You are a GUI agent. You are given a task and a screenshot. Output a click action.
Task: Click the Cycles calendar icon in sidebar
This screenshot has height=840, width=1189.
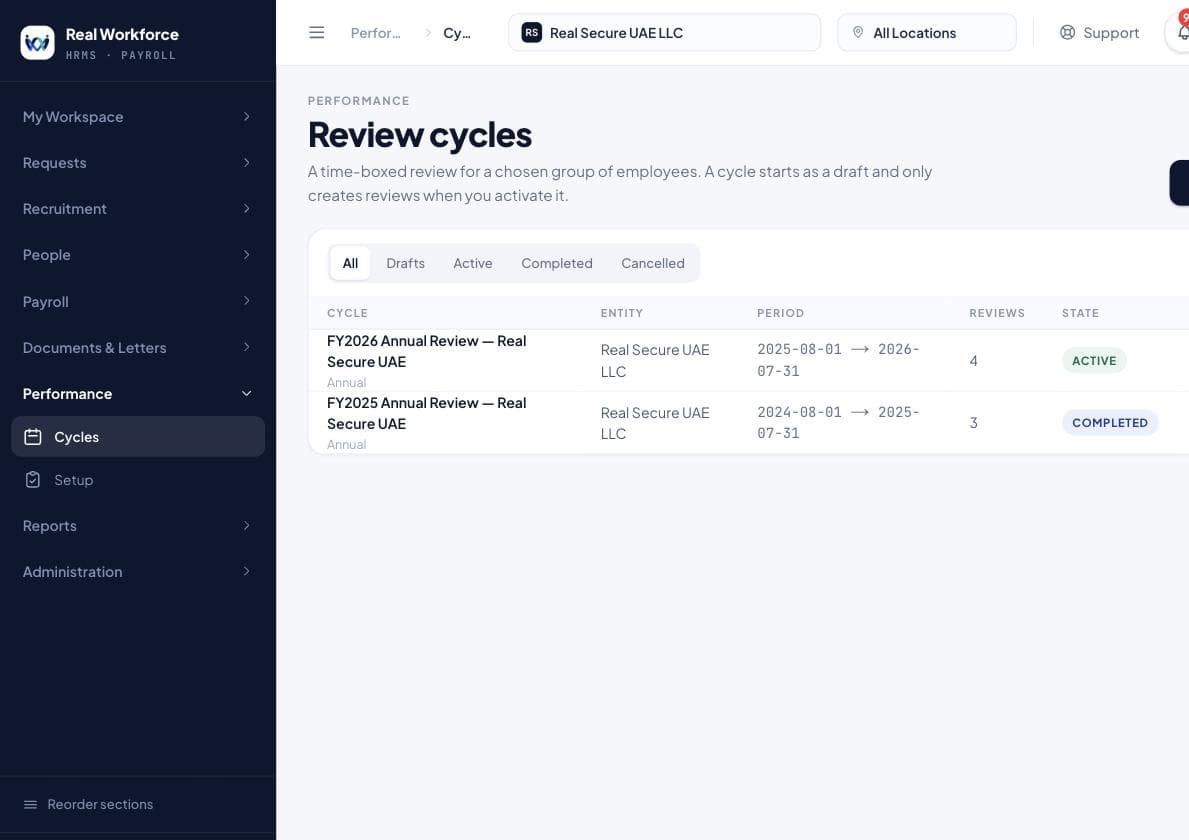click(x=33, y=437)
